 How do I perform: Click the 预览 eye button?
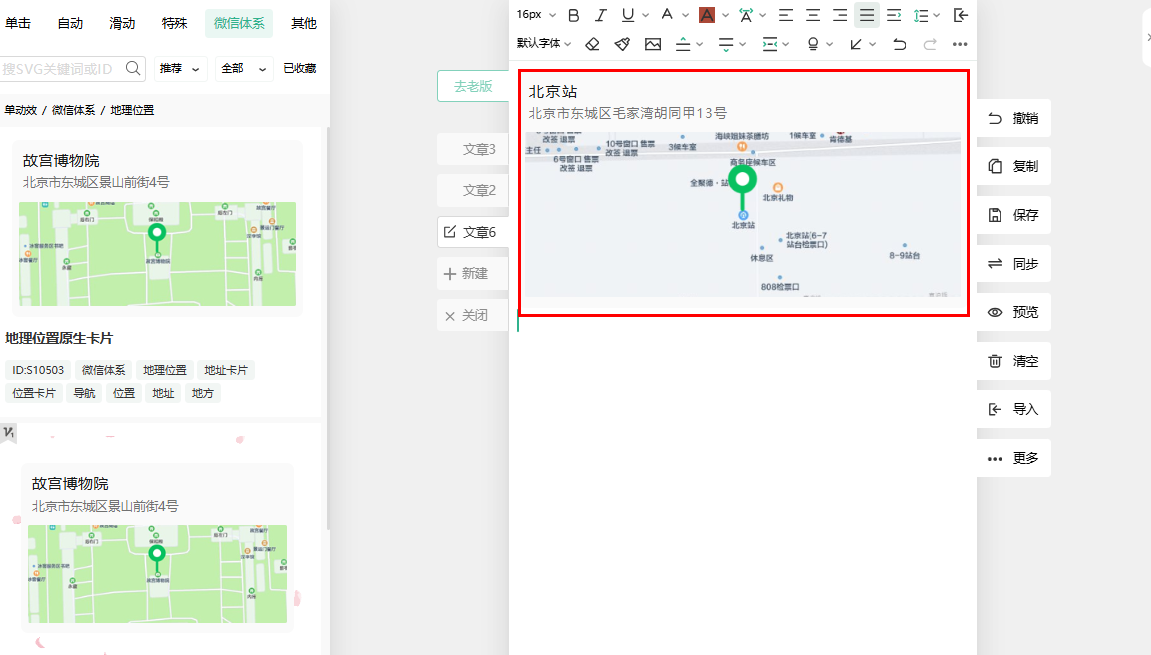[x=1013, y=312]
